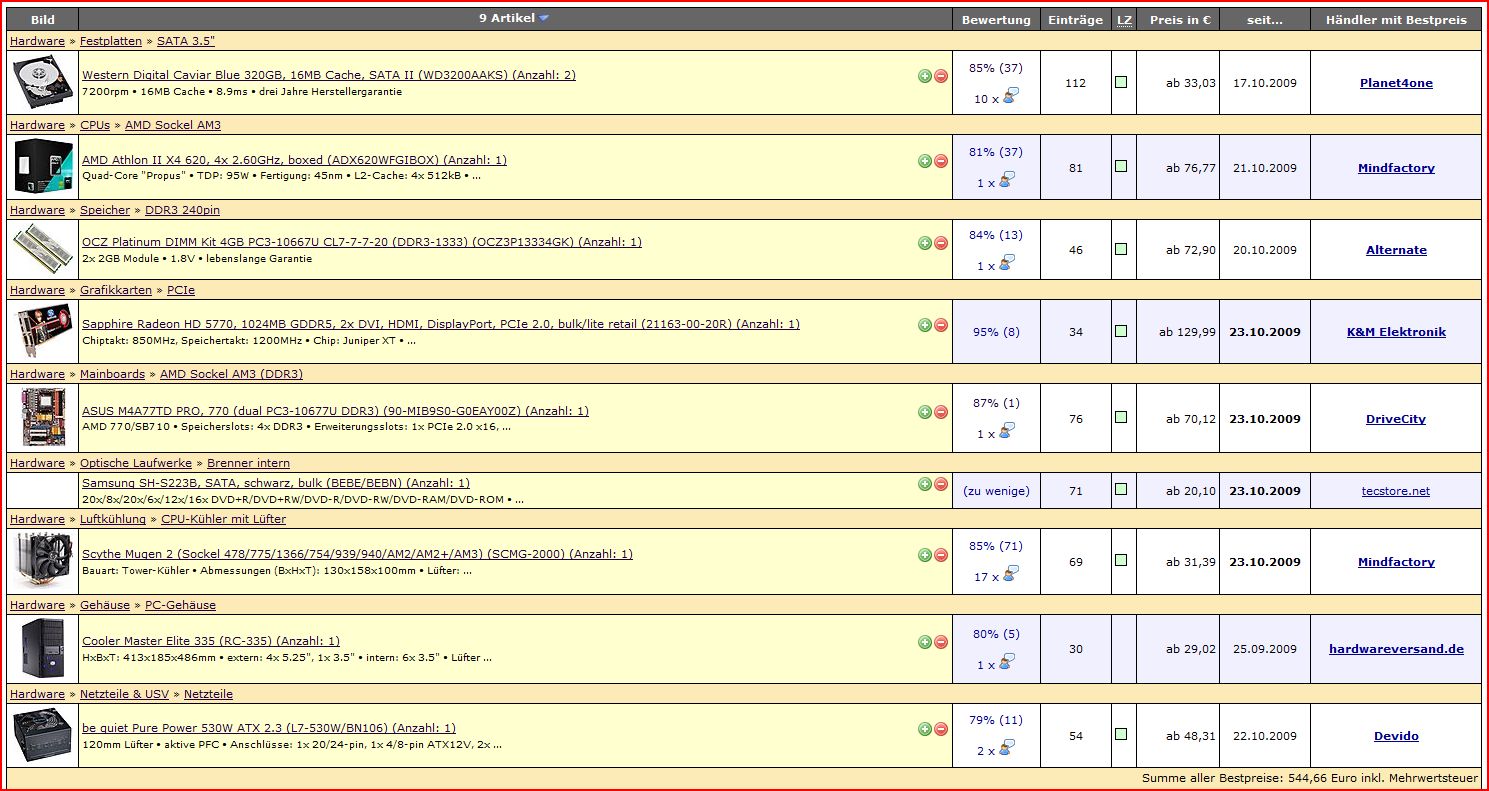This screenshot has height=791, width=1489.
Task: Open PC-Gehäuse category breadcrumb
Action: click(x=180, y=605)
